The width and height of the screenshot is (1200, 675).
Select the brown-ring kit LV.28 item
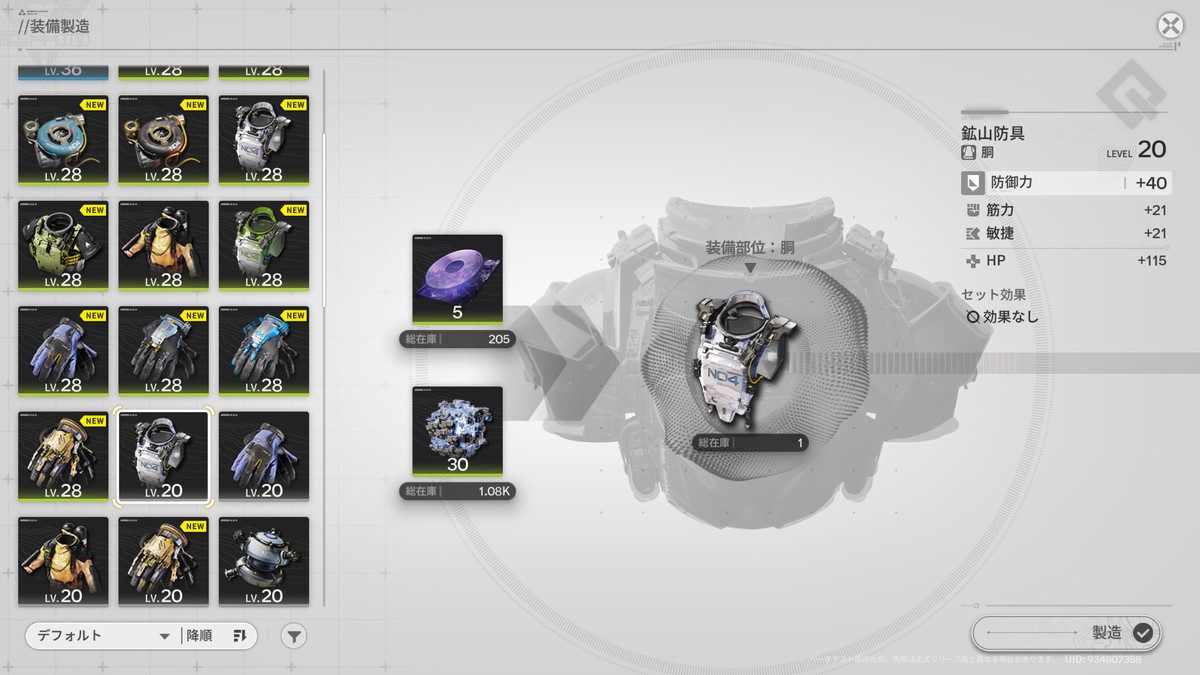(164, 140)
